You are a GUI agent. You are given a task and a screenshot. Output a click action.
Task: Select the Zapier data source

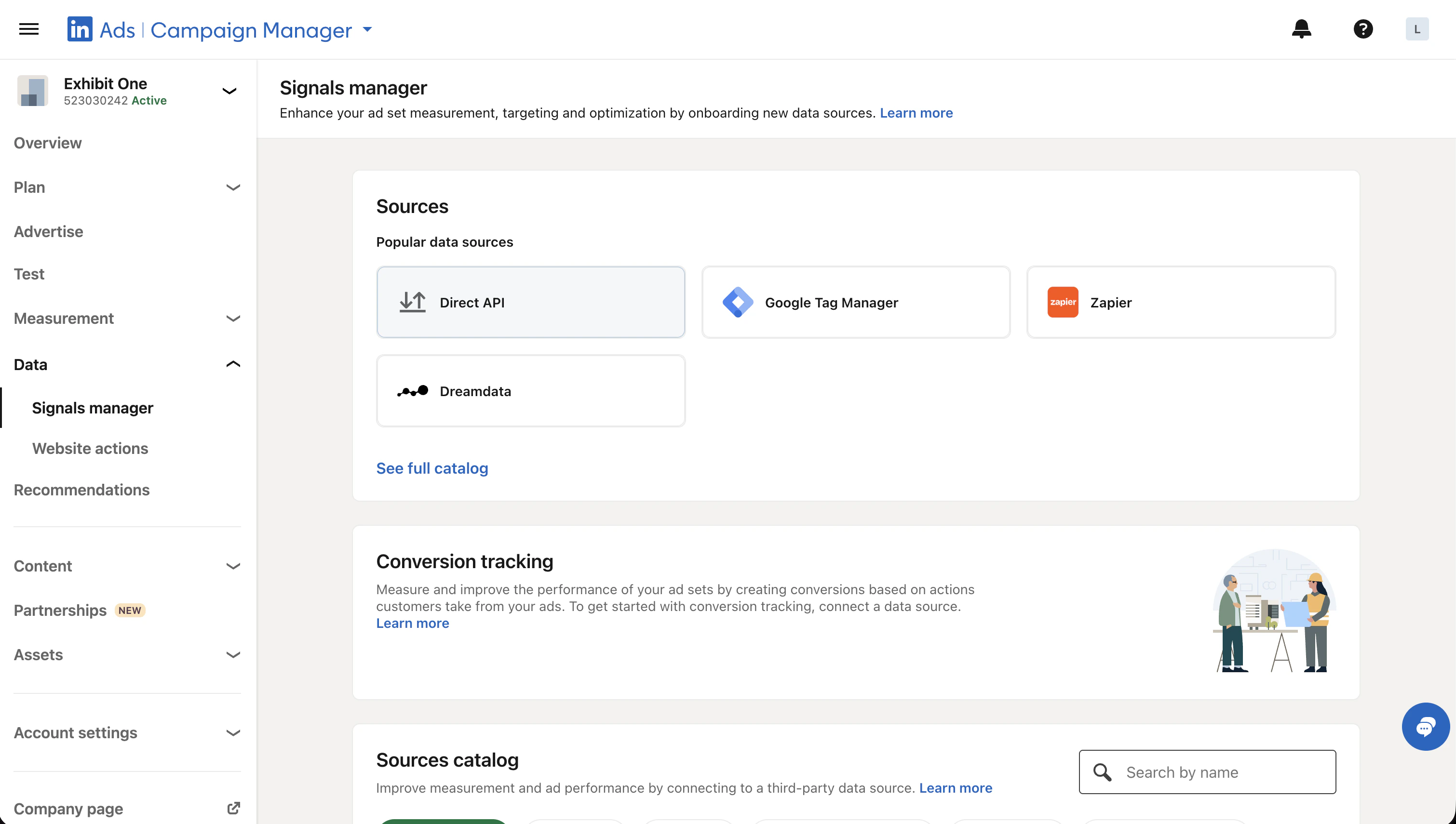1180,302
